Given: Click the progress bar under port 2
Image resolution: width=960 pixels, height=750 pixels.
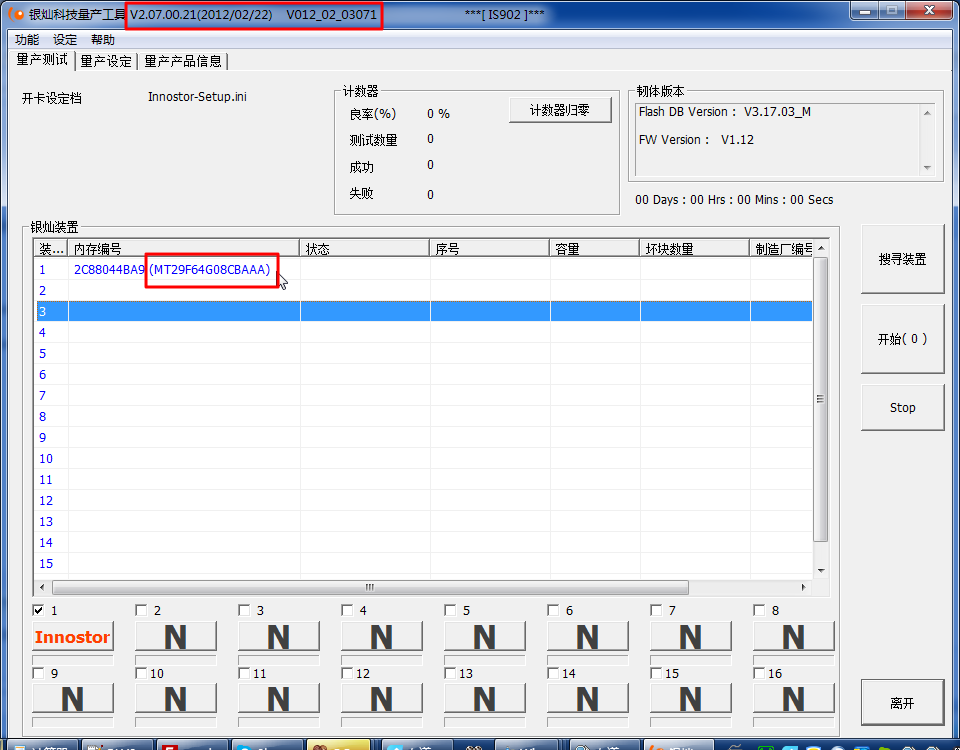Looking at the screenshot, I should pyautogui.click(x=176, y=660).
